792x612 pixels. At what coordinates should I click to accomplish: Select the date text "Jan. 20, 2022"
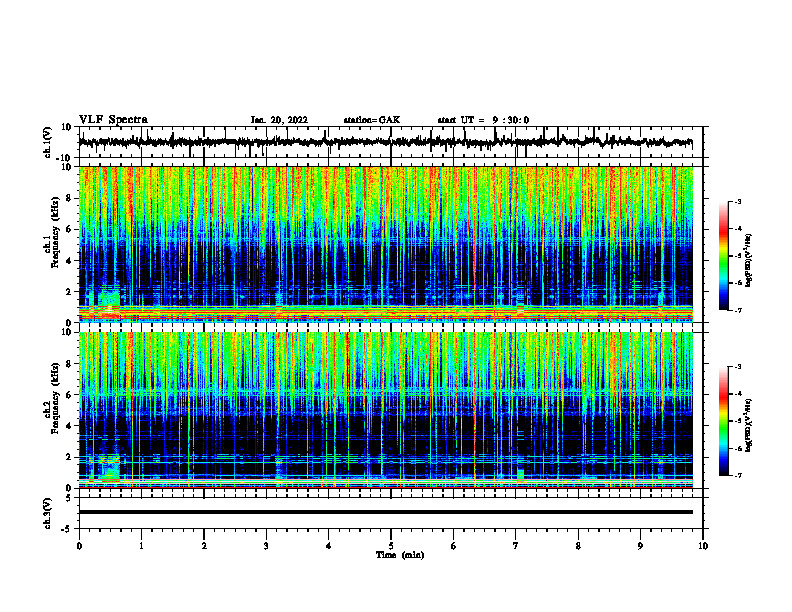click(279, 120)
